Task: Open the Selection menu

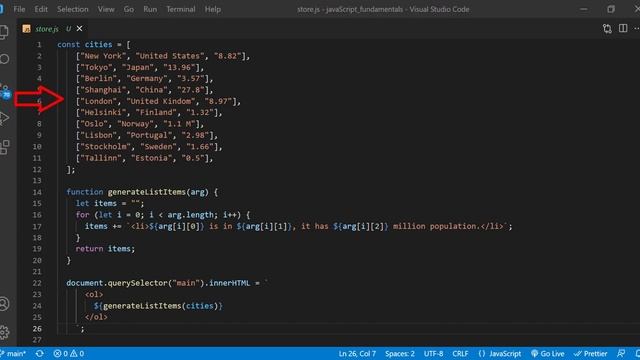Action: coord(73,9)
